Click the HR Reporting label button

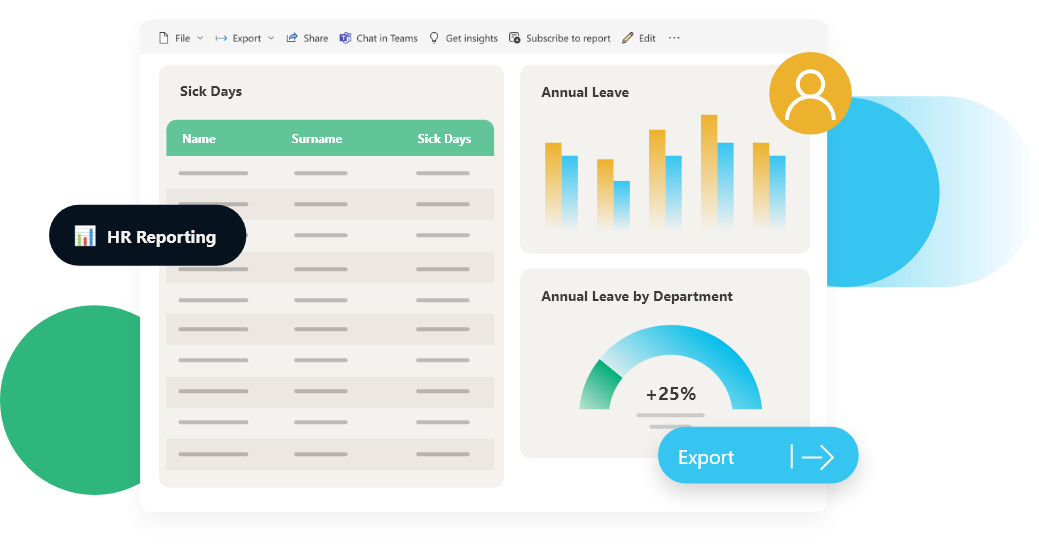point(161,237)
